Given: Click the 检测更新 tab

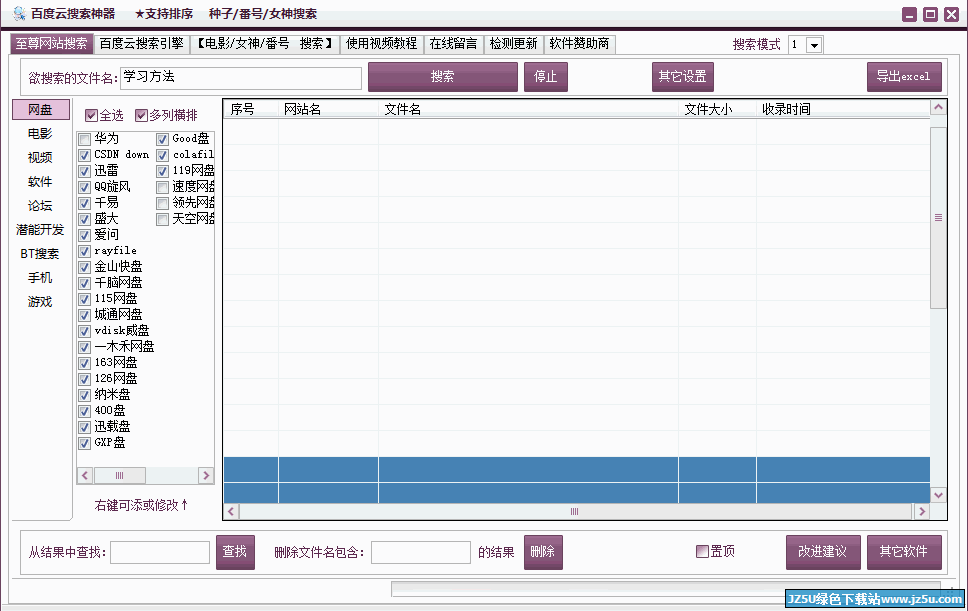Looking at the screenshot, I should (x=514, y=44).
